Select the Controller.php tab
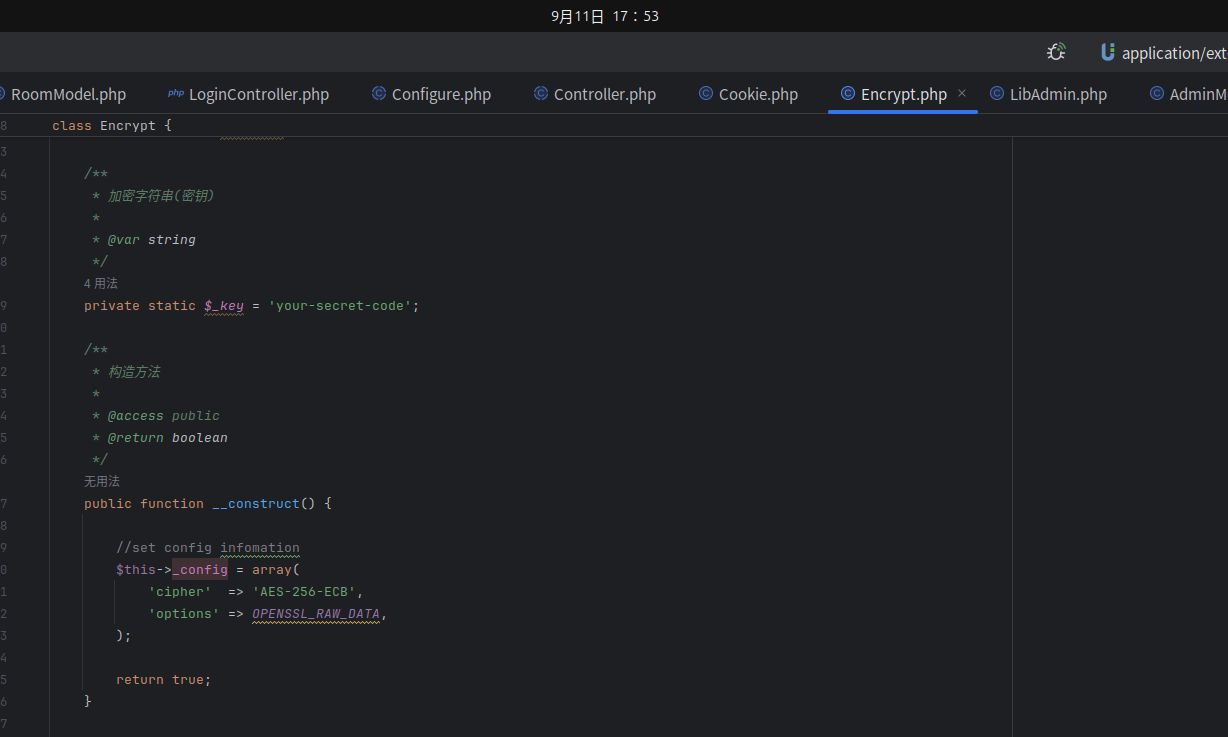 [x=604, y=94]
